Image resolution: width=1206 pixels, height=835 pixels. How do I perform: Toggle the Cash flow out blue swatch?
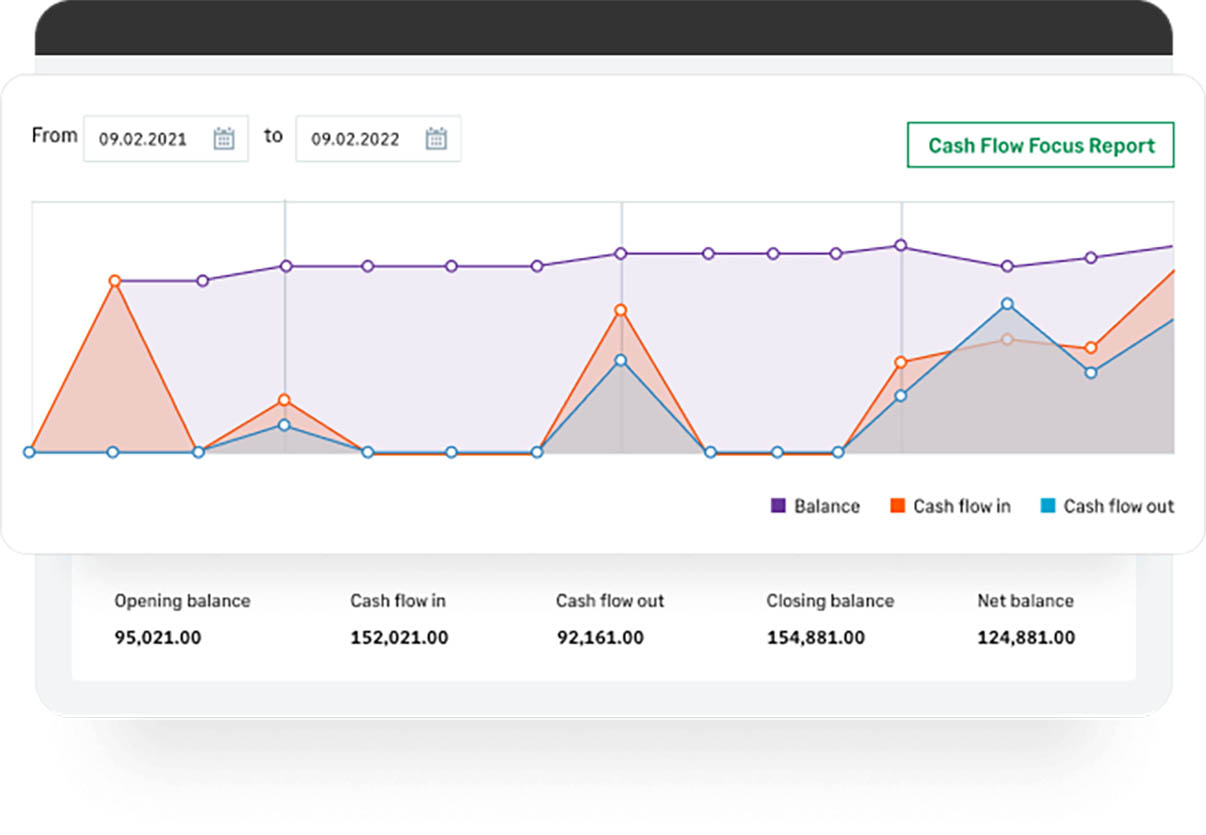click(1047, 506)
